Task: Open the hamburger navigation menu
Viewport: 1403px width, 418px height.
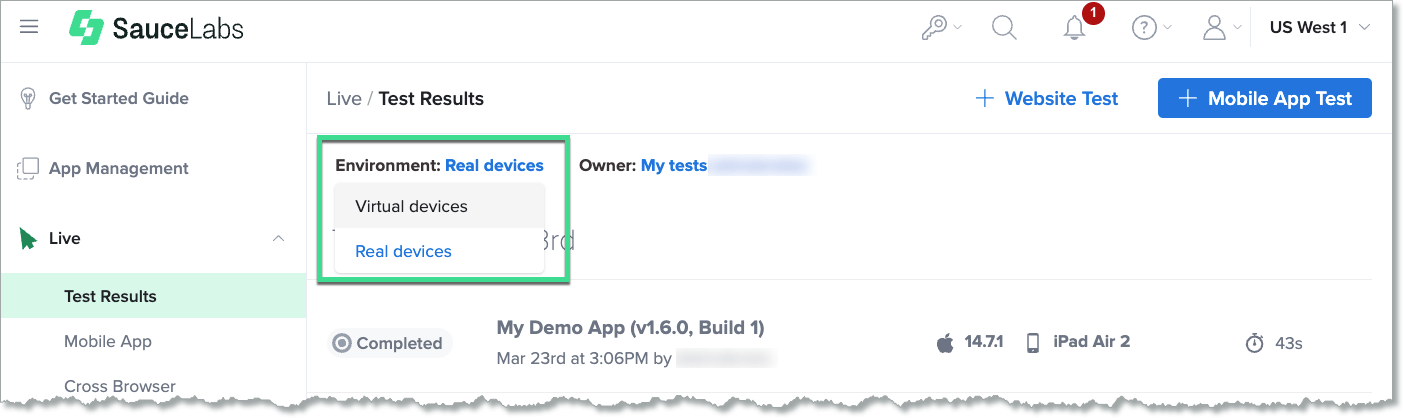Action: (x=29, y=27)
